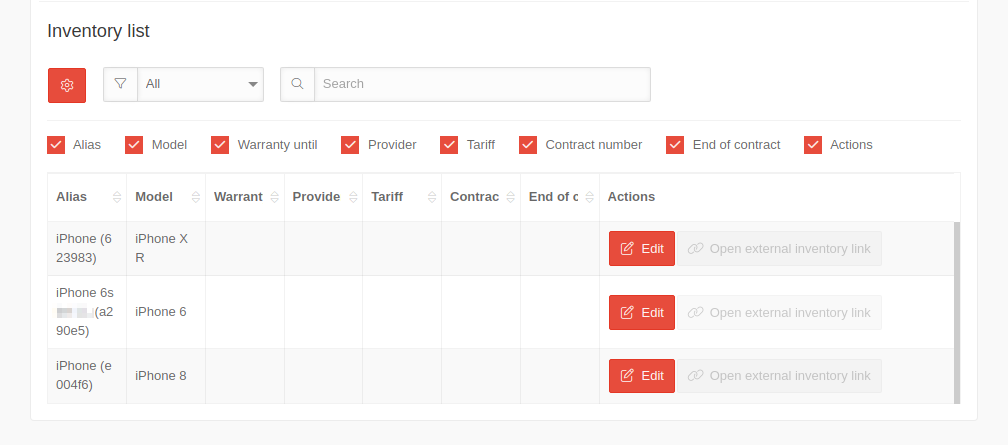Uncheck the Alias column checkbox
This screenshot has width=1008, height=445.
(56, 145)
